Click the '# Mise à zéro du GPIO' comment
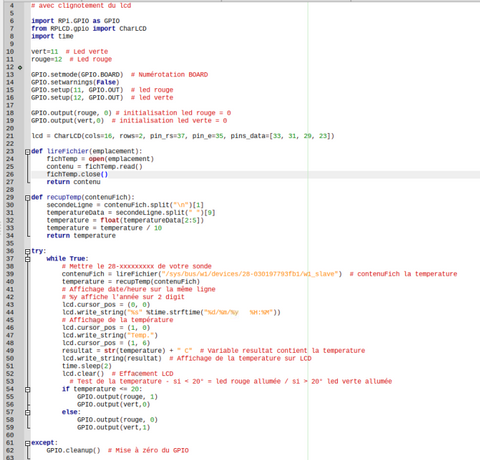Viewport: 480px width, 460px height. tap(148, 451)
